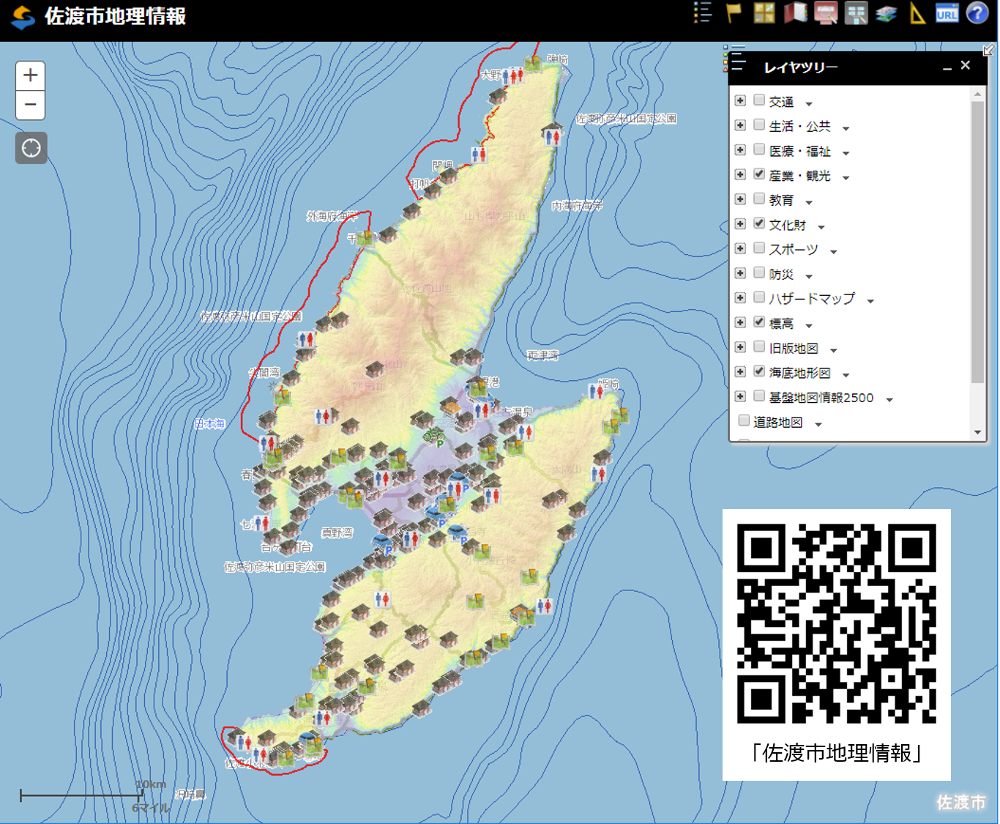Open the URL link tool in the toolbar

tap(946, 13)
